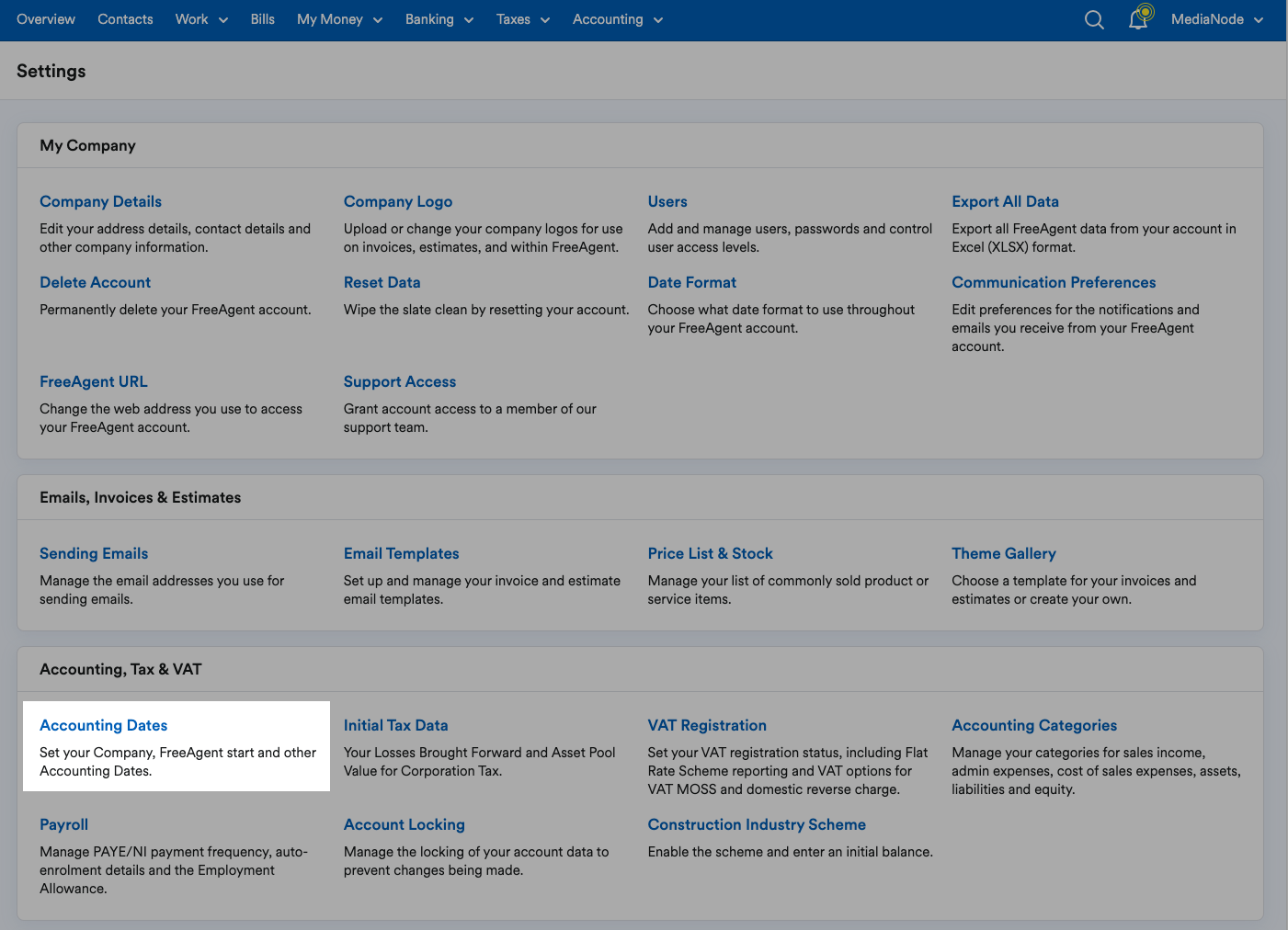Navigate to Bills in the top bar
Image resolution: width=1288 pixels, height=930 pixels.
[x=262, y=19]
